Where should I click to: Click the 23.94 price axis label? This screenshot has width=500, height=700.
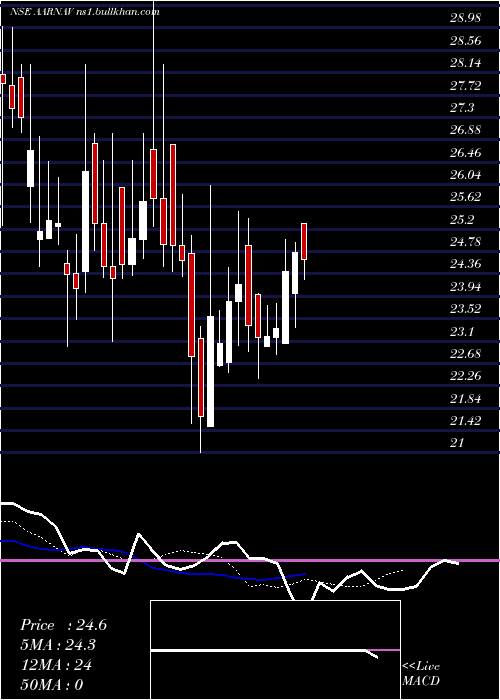pyautogui.click(x=465, y=286)
